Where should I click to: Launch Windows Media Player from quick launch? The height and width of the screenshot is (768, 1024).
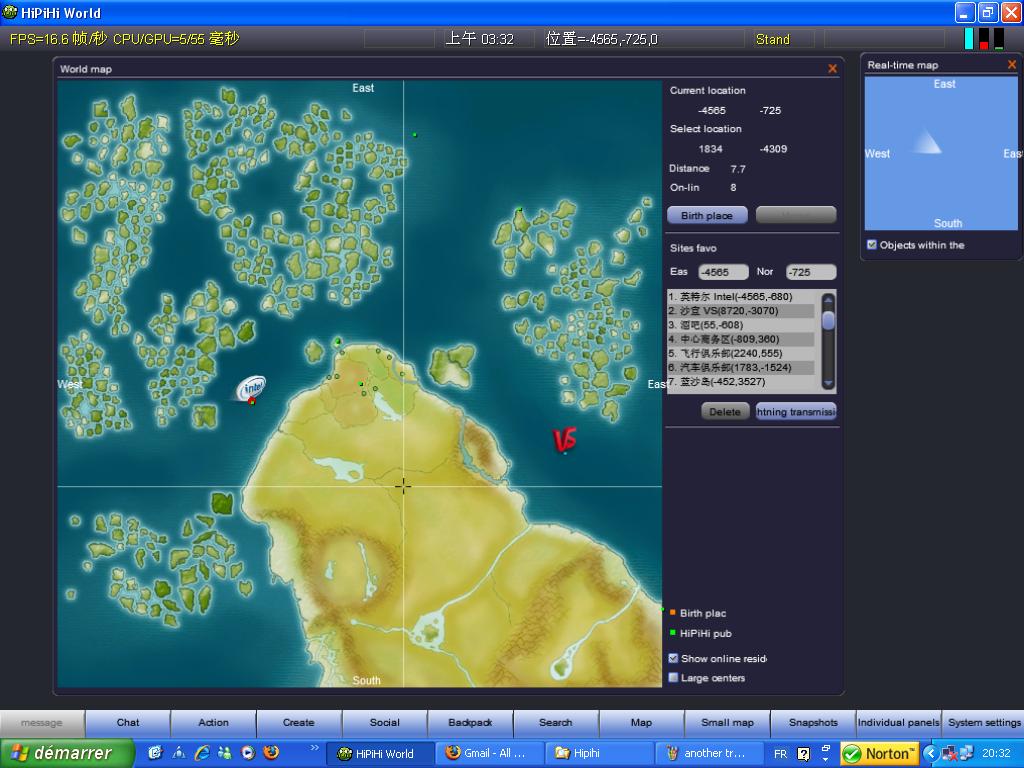point(248,753)
